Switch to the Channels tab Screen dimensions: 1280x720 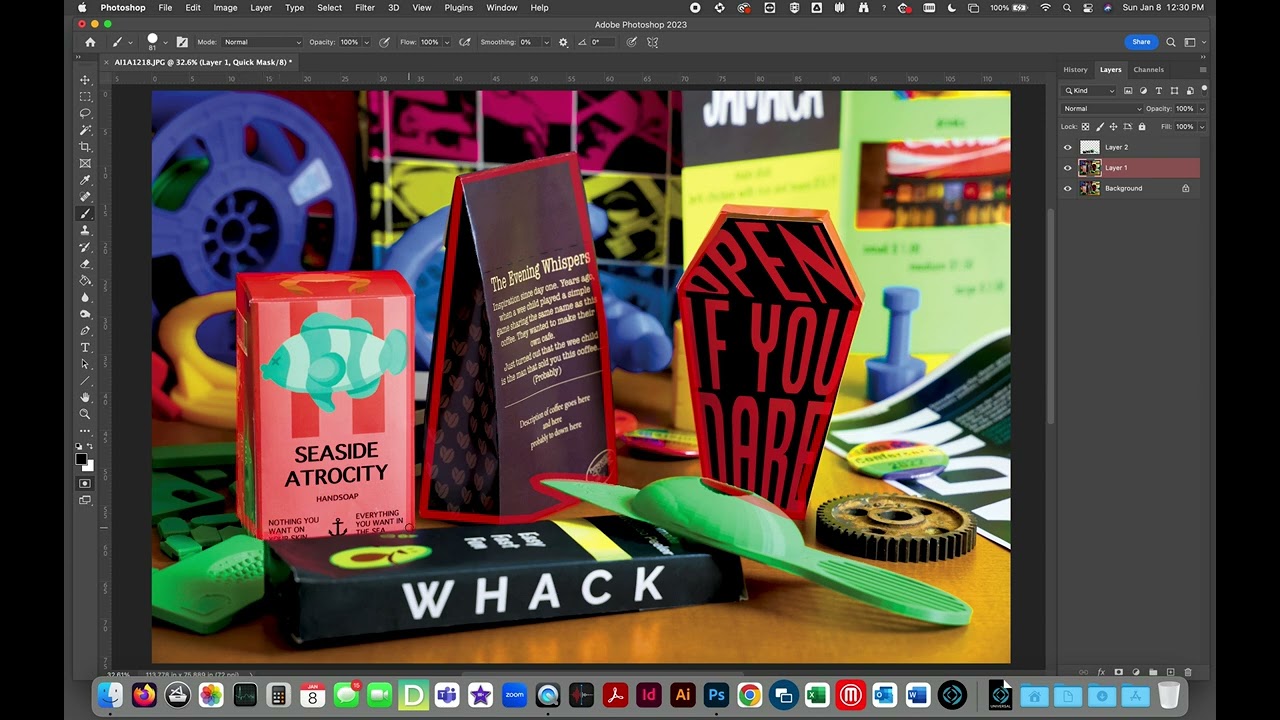pos(1148,70)
